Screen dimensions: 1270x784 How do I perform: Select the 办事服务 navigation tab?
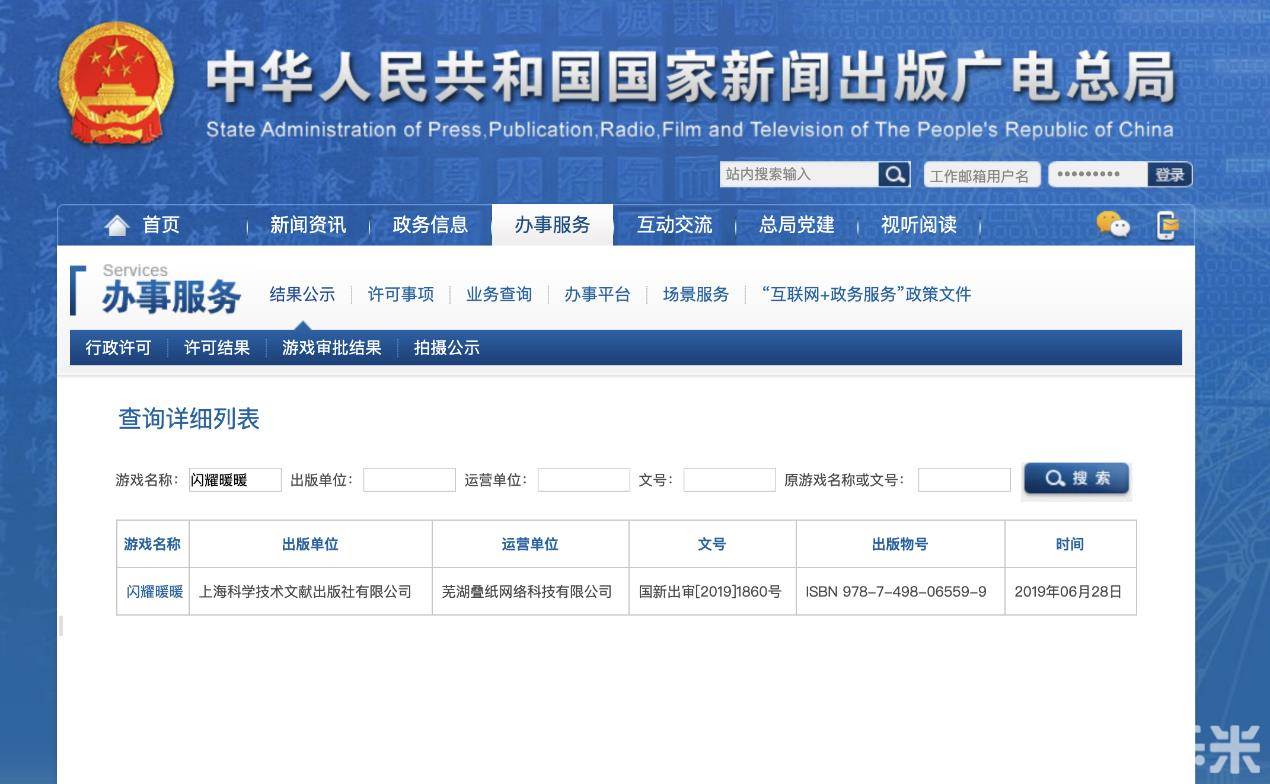pos(552,225)
